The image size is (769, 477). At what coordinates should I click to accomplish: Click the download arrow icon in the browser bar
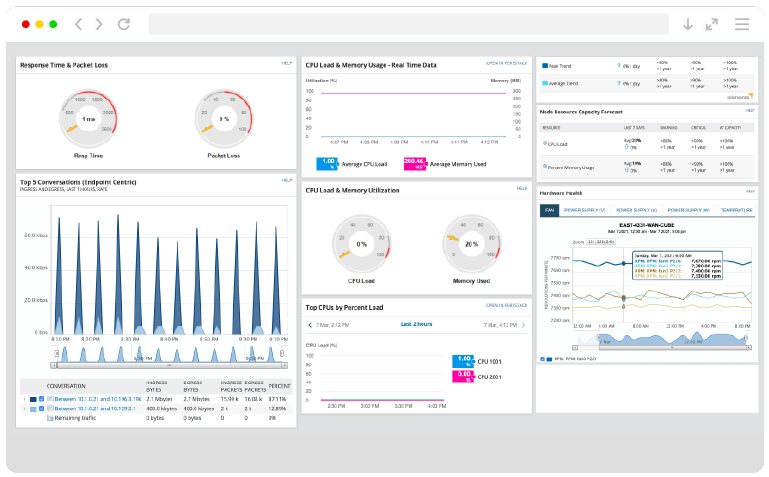click(688, 24)
